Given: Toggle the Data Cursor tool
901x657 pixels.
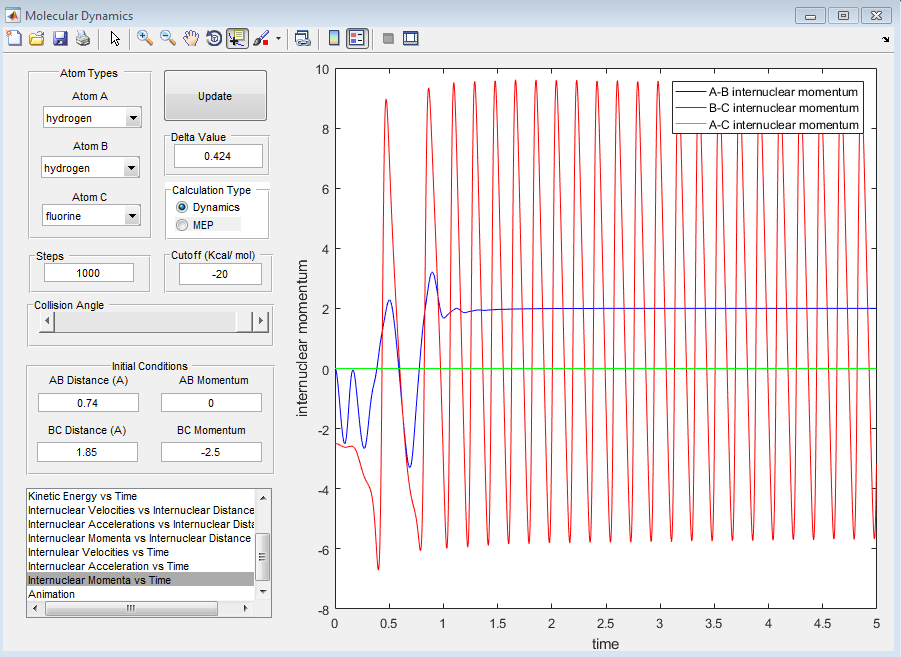Looking at the screenshot, I should click(x=237, y=39).
